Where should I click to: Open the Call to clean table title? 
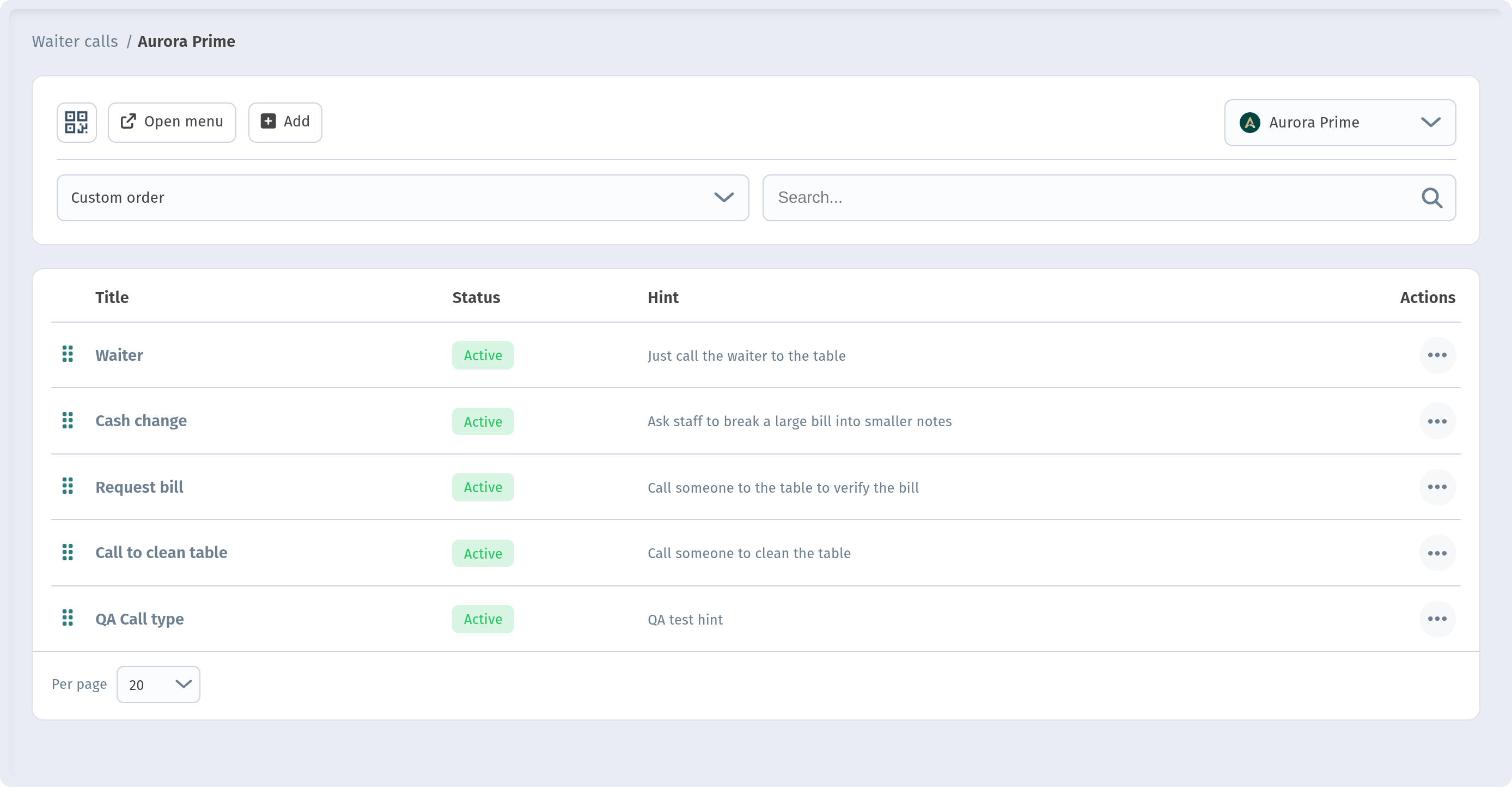coord(161,553)
